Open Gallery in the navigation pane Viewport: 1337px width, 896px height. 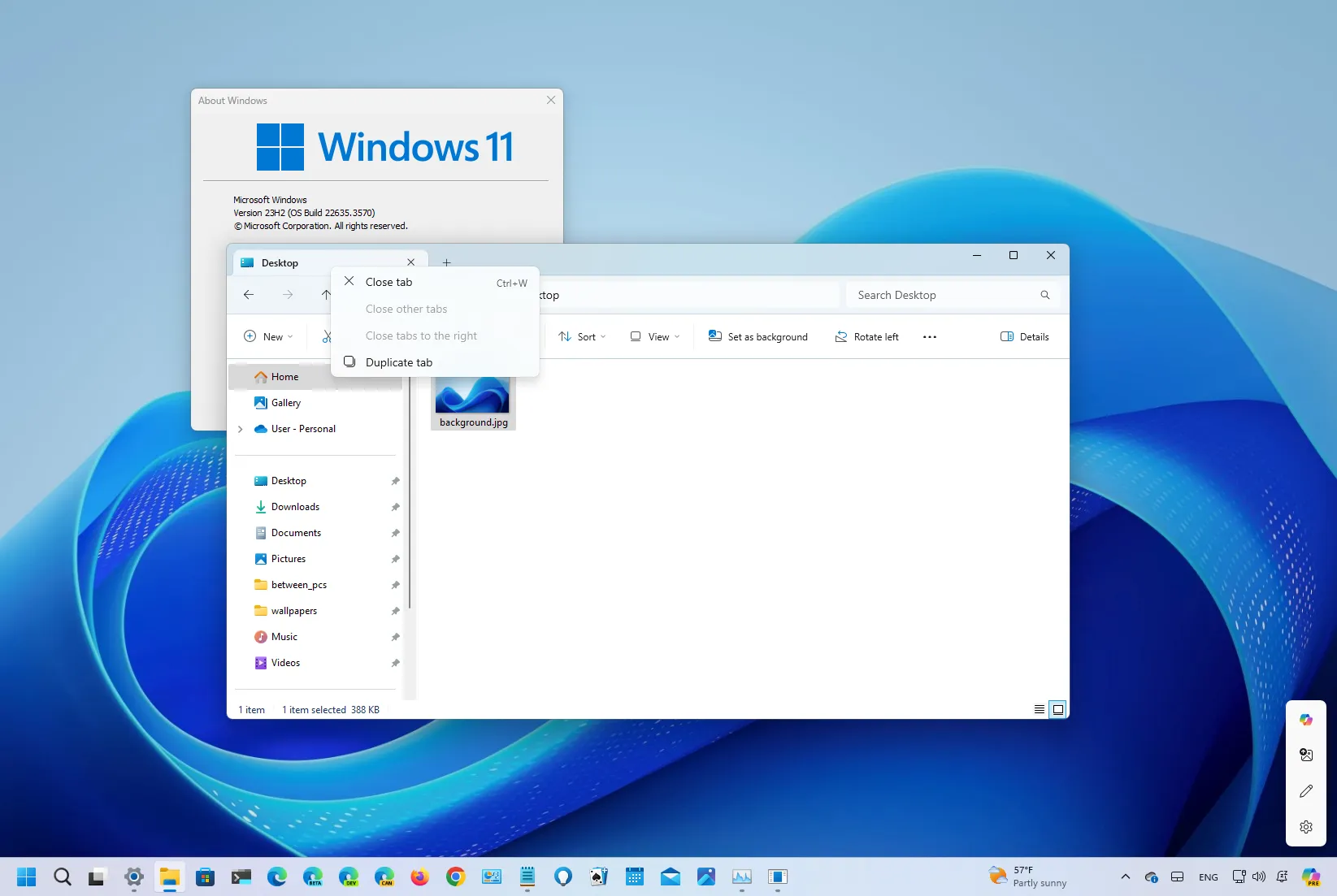click(315, 403)
